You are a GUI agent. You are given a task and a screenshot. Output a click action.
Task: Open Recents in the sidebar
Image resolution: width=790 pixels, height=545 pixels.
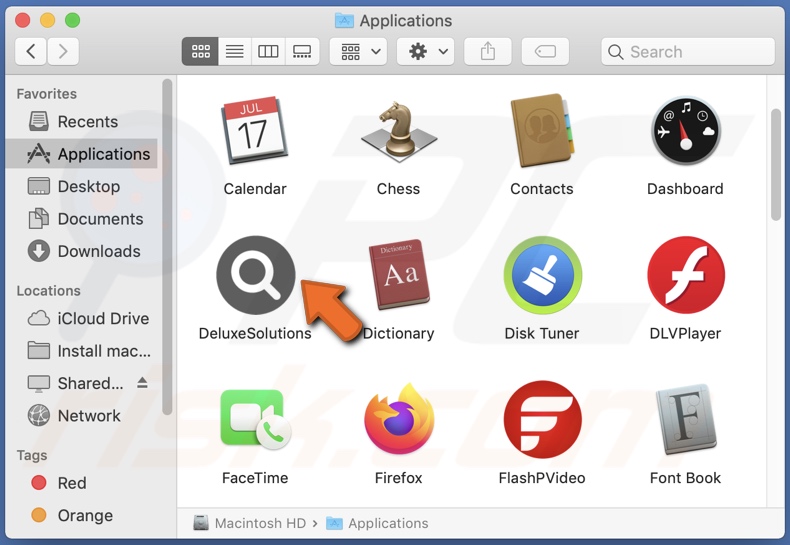tap(81, 121)
